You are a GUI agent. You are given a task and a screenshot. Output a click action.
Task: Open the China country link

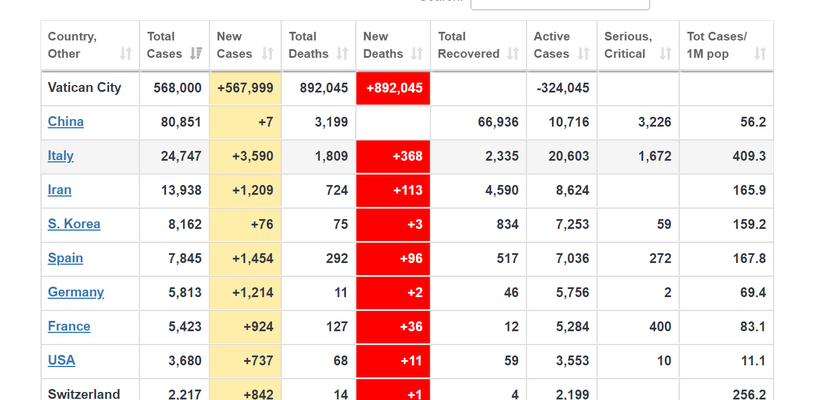pos(66,122)
